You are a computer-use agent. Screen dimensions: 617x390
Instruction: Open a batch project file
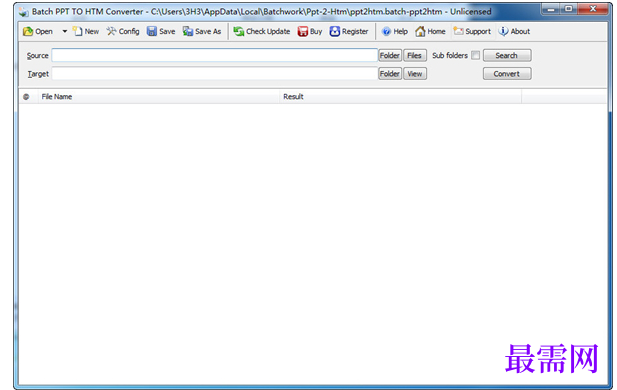click(38, 31)
